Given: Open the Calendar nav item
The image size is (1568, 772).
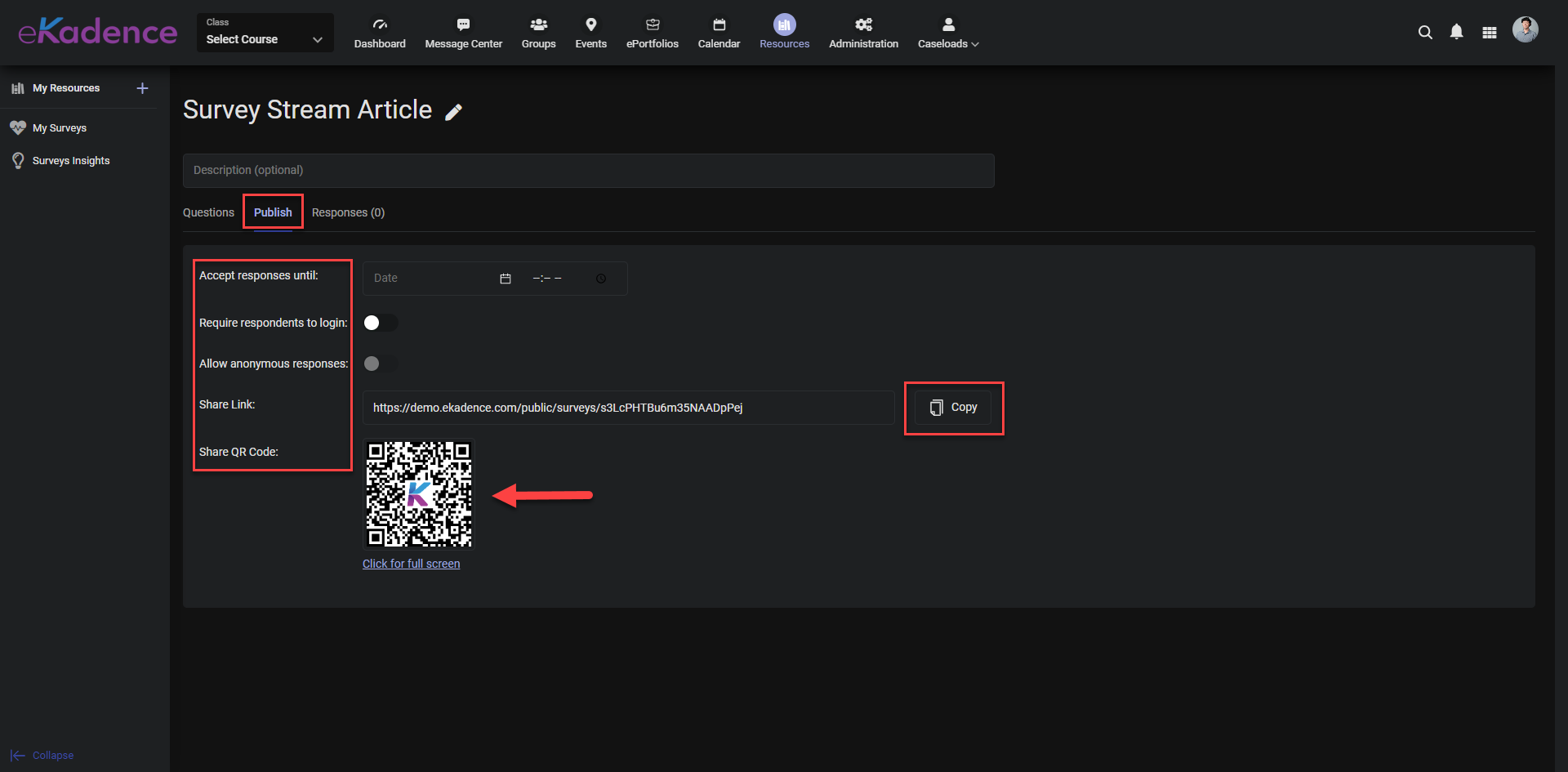Looking at the screenshot, I should (x=719, y=33).
